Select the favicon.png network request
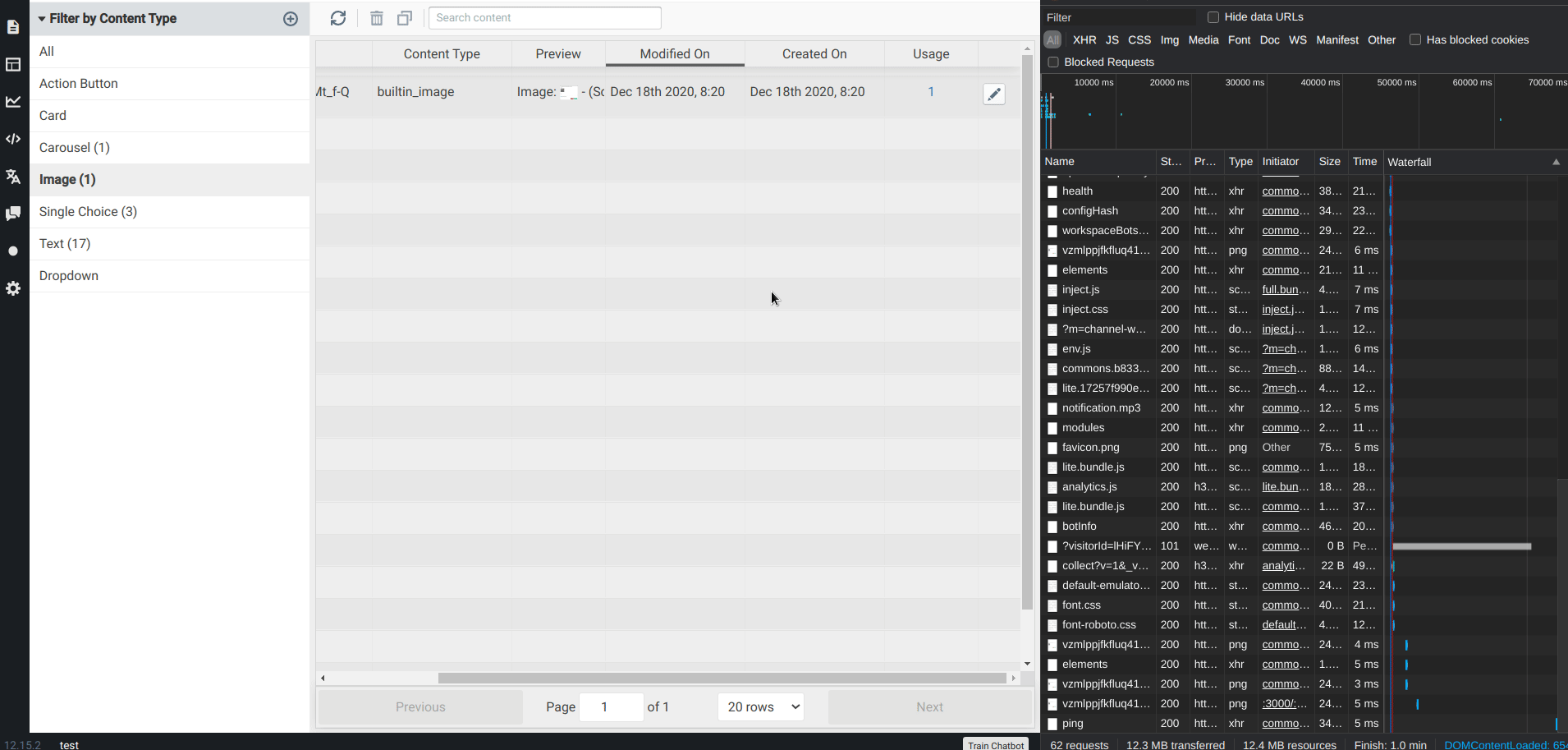 click(x=1090, y=448)
